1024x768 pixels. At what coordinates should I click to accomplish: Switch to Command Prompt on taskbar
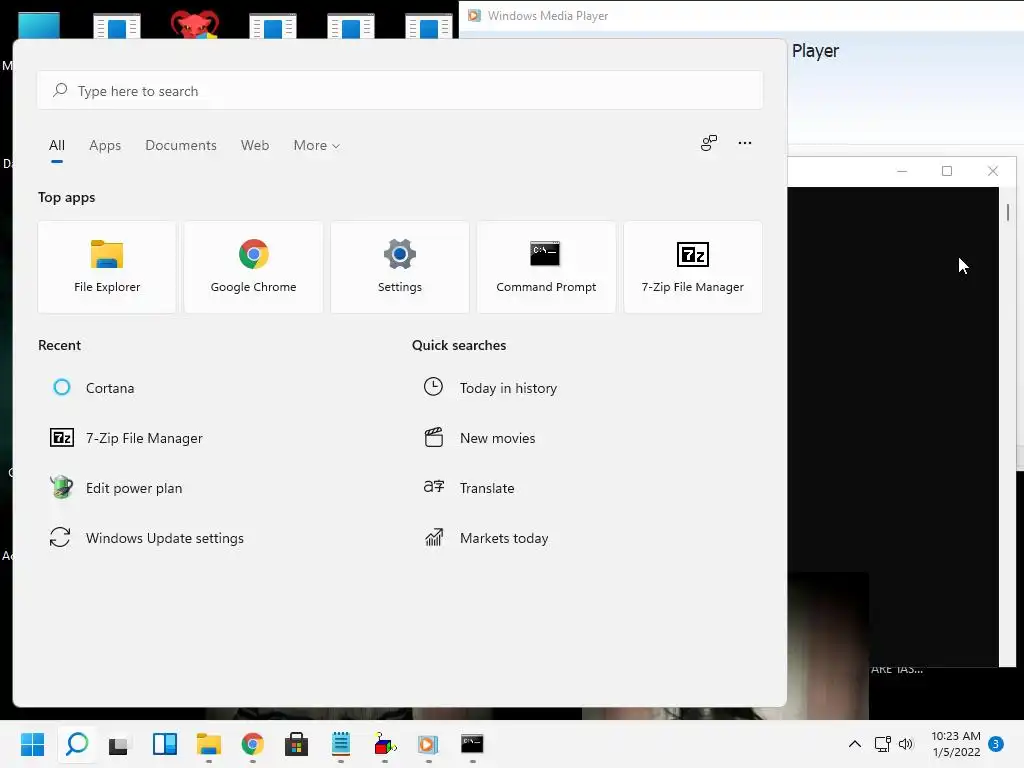tap(472, 744)
